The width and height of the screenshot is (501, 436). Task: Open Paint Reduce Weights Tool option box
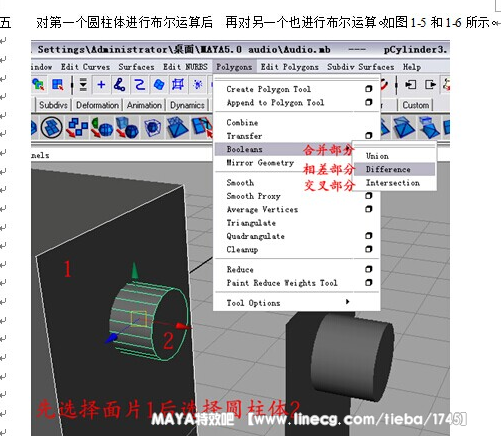coord(368,283)
